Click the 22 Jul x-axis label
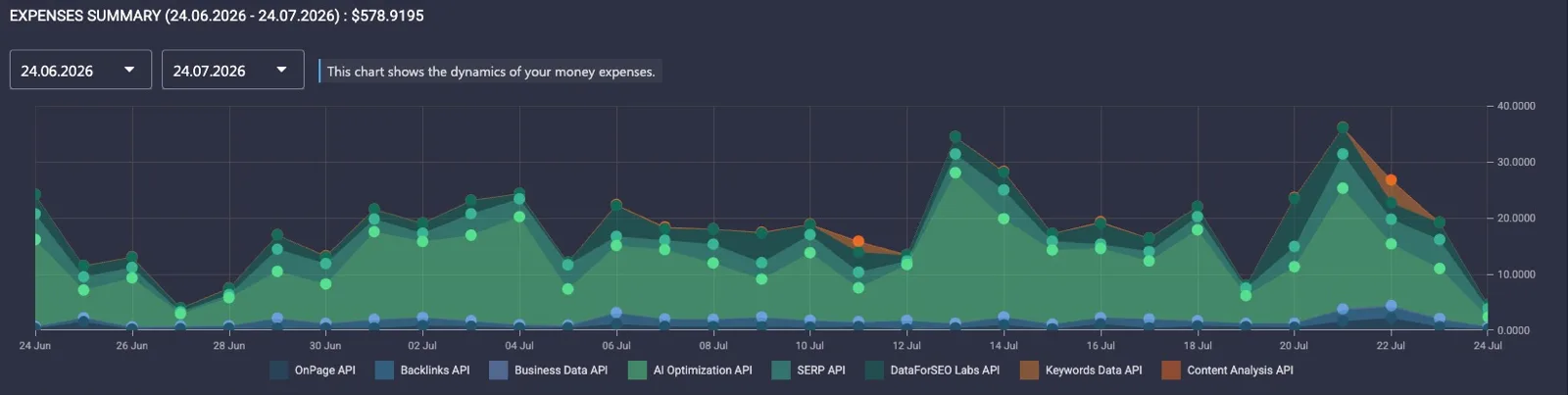 [x=1391, y=346]
